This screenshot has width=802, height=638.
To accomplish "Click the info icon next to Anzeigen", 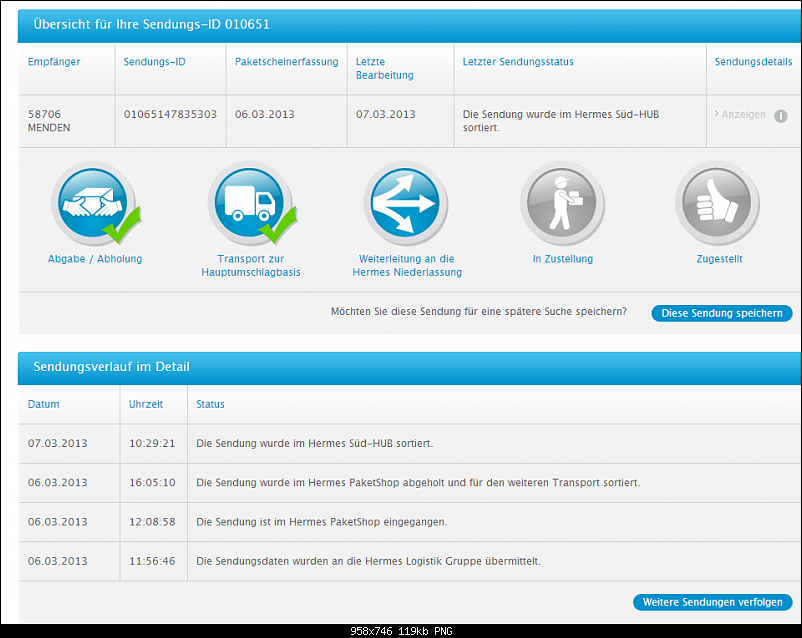I will [781, 116].
